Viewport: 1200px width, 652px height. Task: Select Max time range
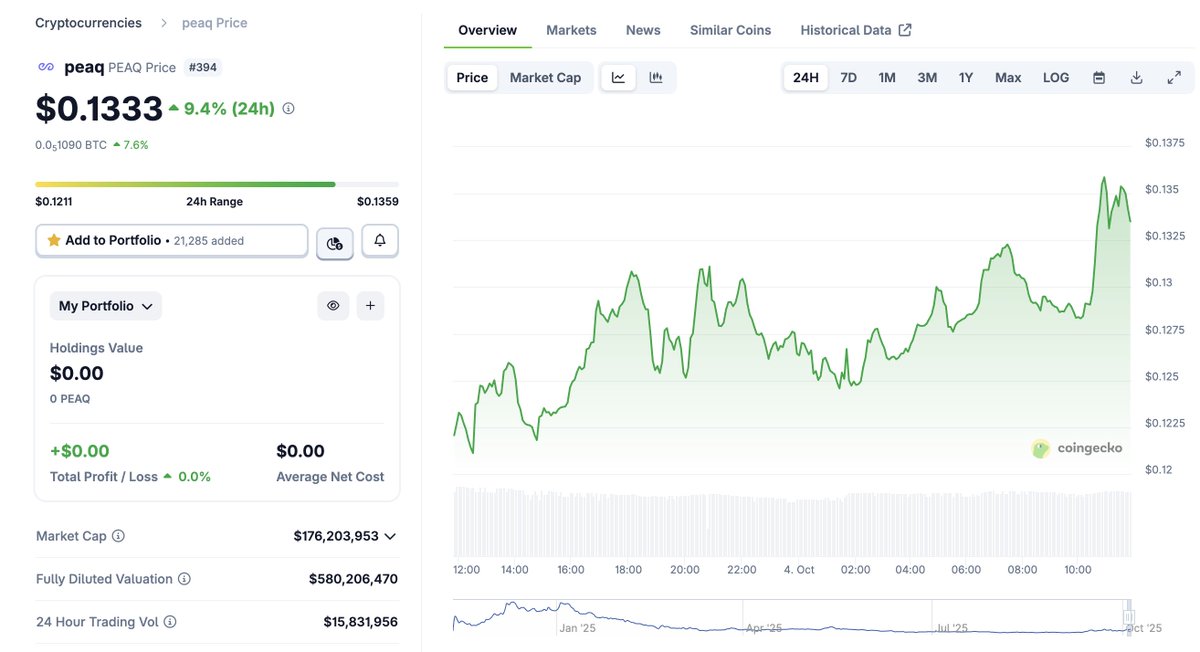1008,77
